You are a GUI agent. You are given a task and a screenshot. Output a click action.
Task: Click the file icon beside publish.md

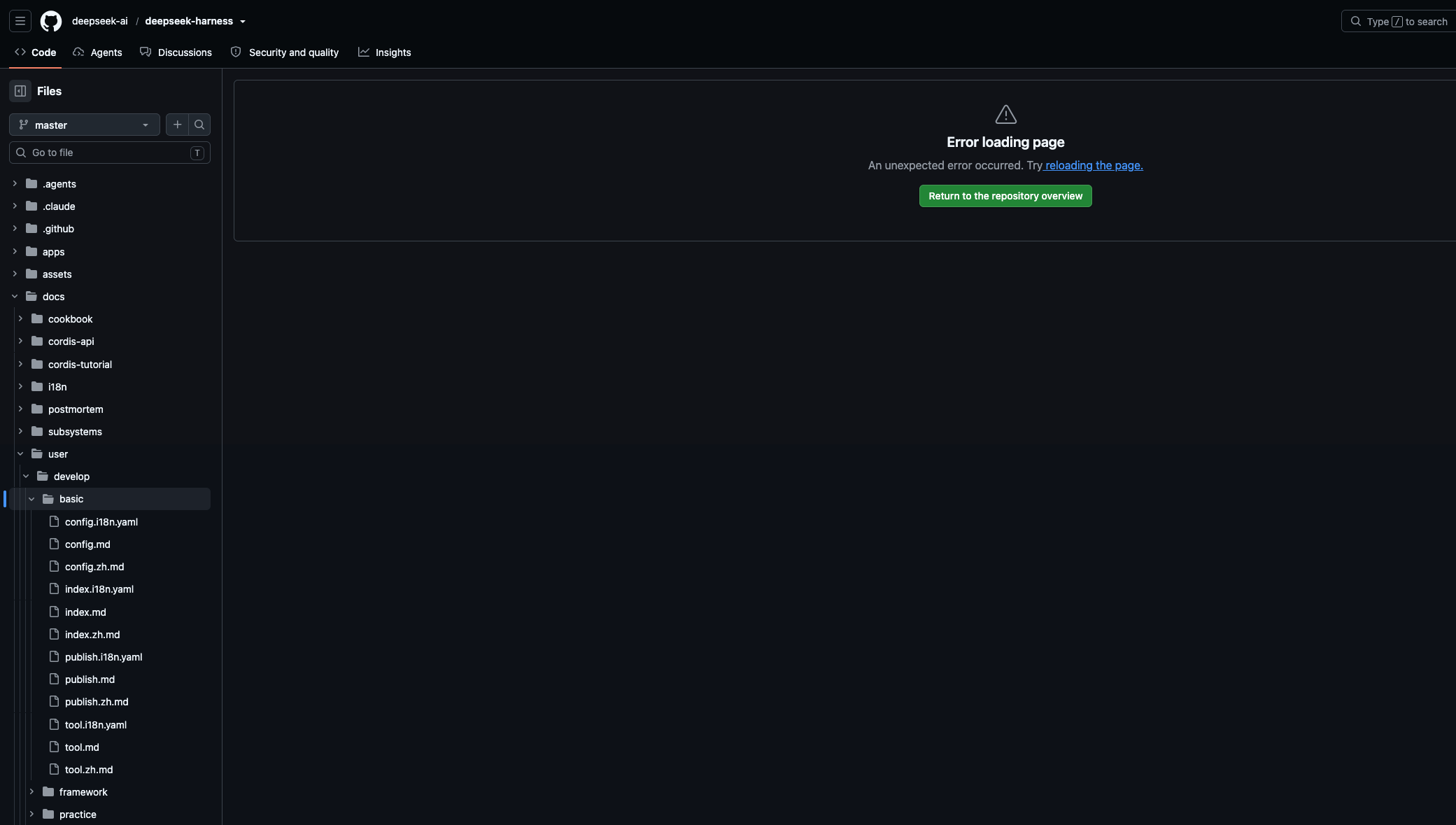54,679
